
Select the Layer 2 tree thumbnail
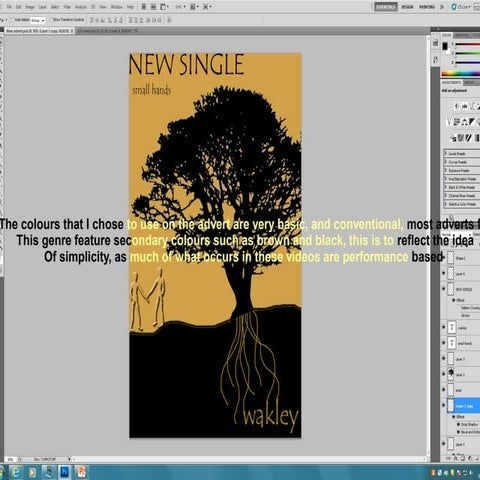tap(451, 375)
